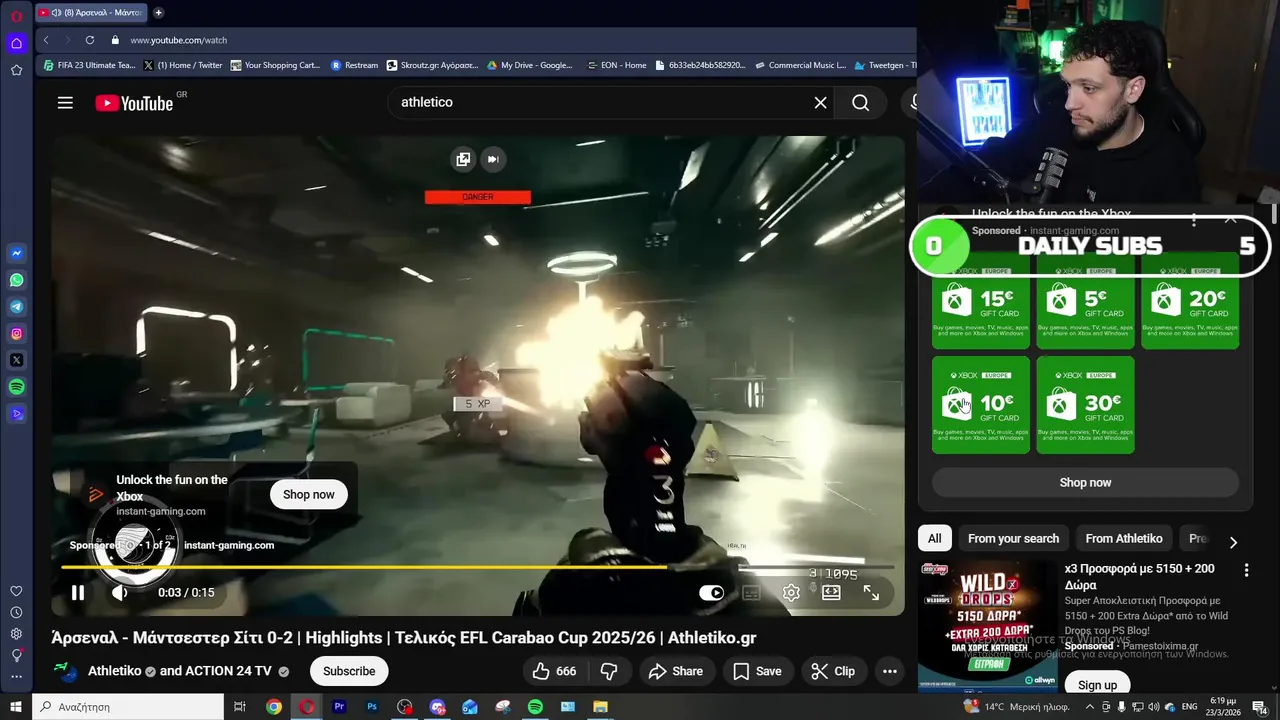Open options for Wild Drops ad
The image size is (1280, 720).
point(1246,570)
